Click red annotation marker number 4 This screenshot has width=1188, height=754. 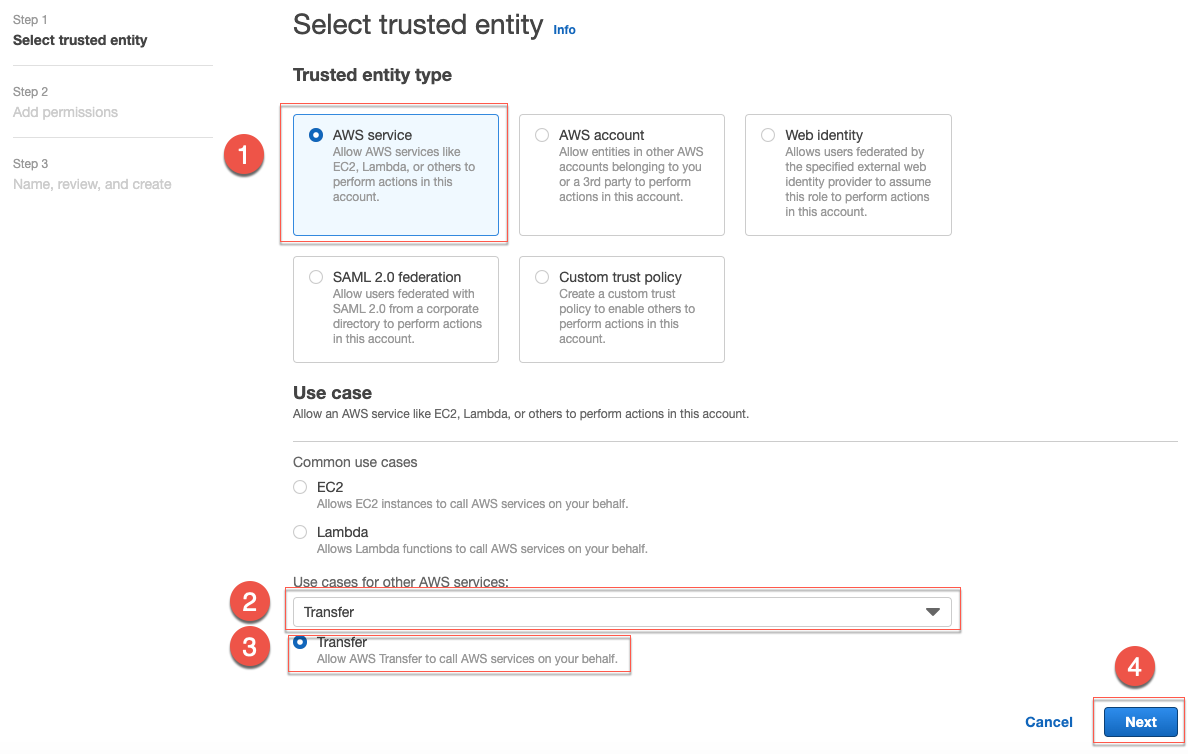1134,666
